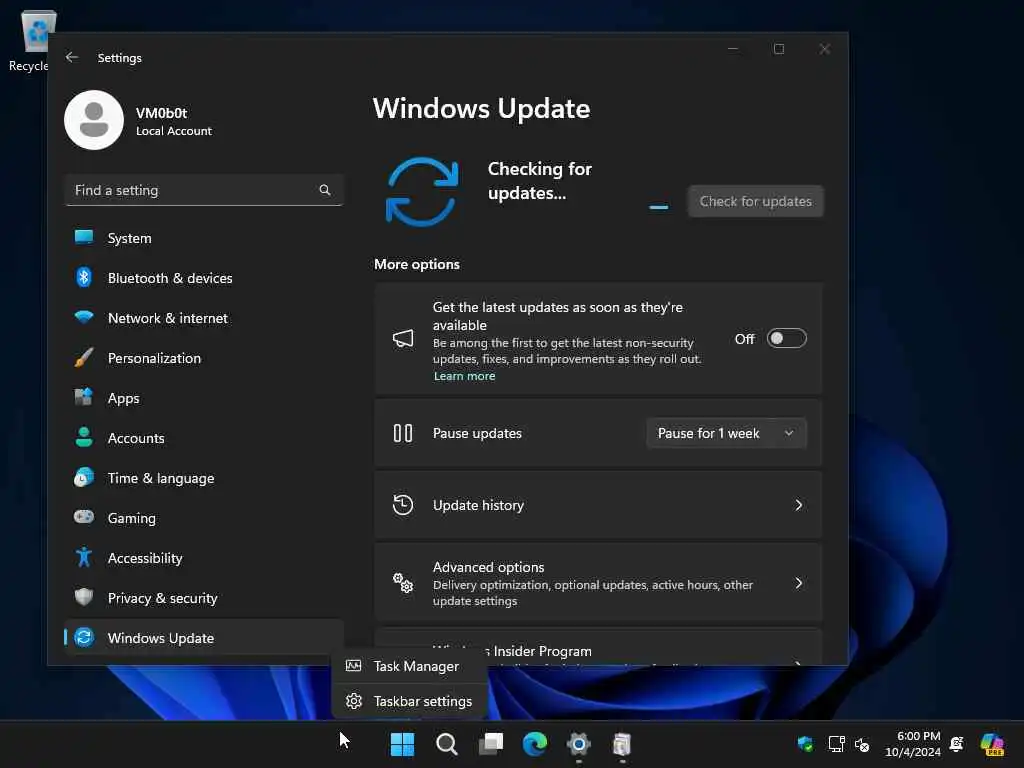Click the Windows Start button on taskbar
1024x768 pixels.
pos(402,744)
